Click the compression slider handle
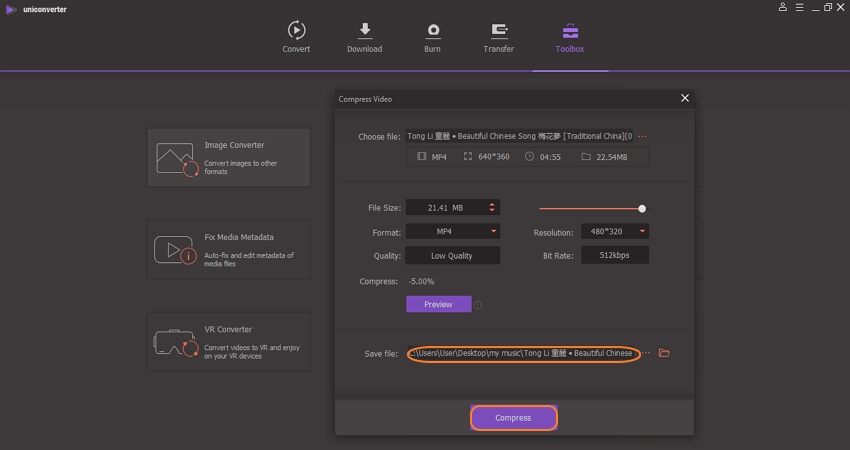This screenshot has width=850, height=450. point(642,209)
